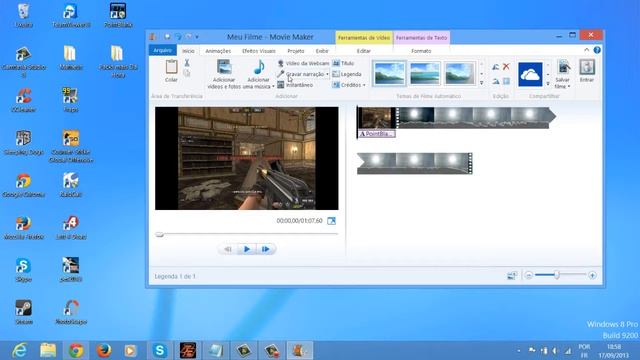Viewport: 640px width, 360px height.
Task: Add a Título to the movie
Action: pos(343,63)
